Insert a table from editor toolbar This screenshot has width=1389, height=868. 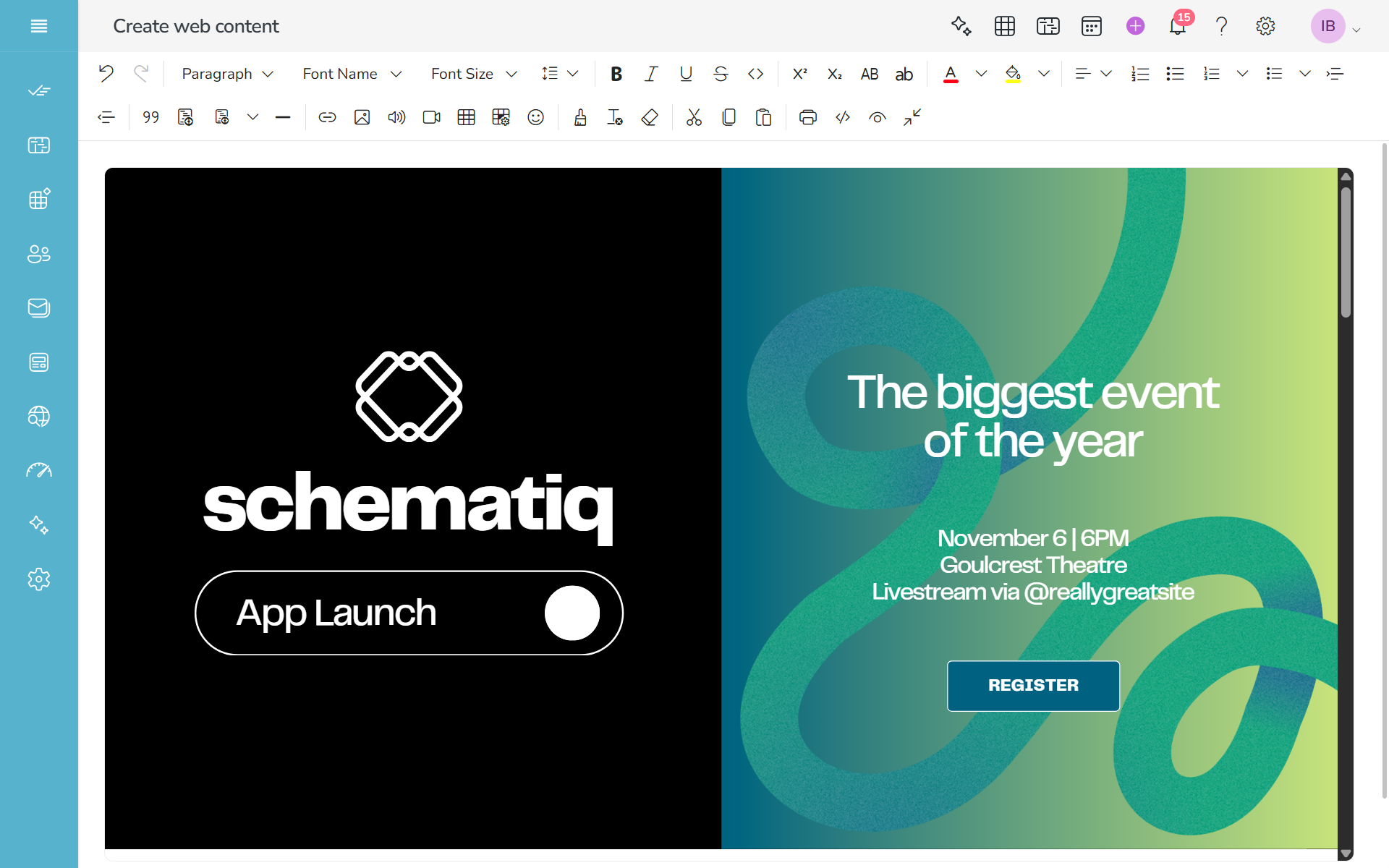pos(466,117)
